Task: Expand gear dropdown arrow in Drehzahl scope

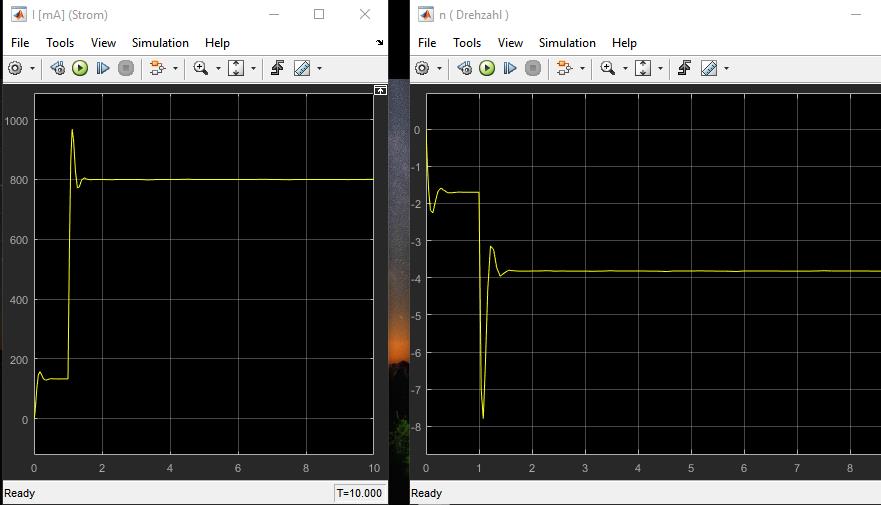Action: pyautogui.click(x=439, y=69)
